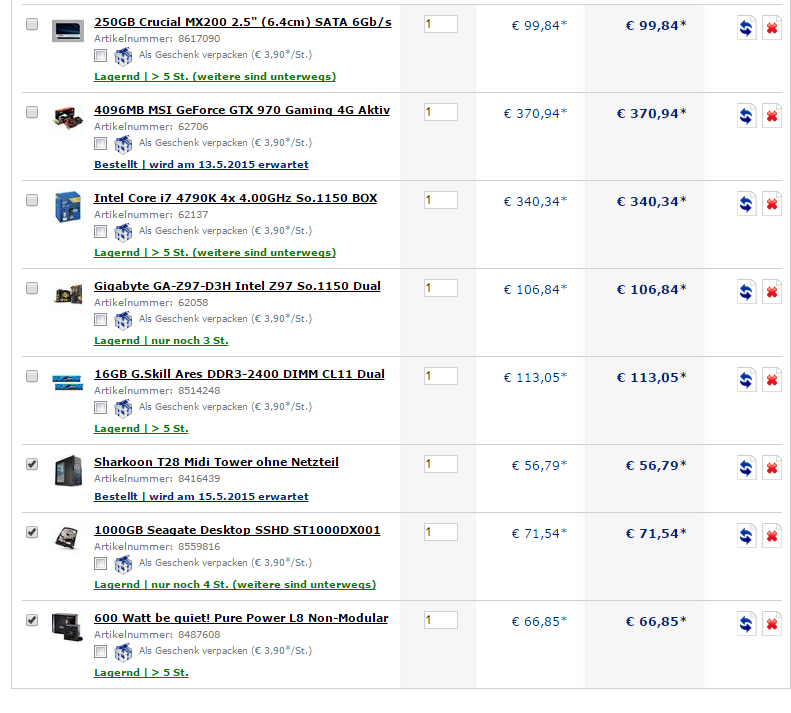The image size is (791, 713).
Task: Open 1000GB Seagate Desktop SSHD link
Action: [237, 530]
